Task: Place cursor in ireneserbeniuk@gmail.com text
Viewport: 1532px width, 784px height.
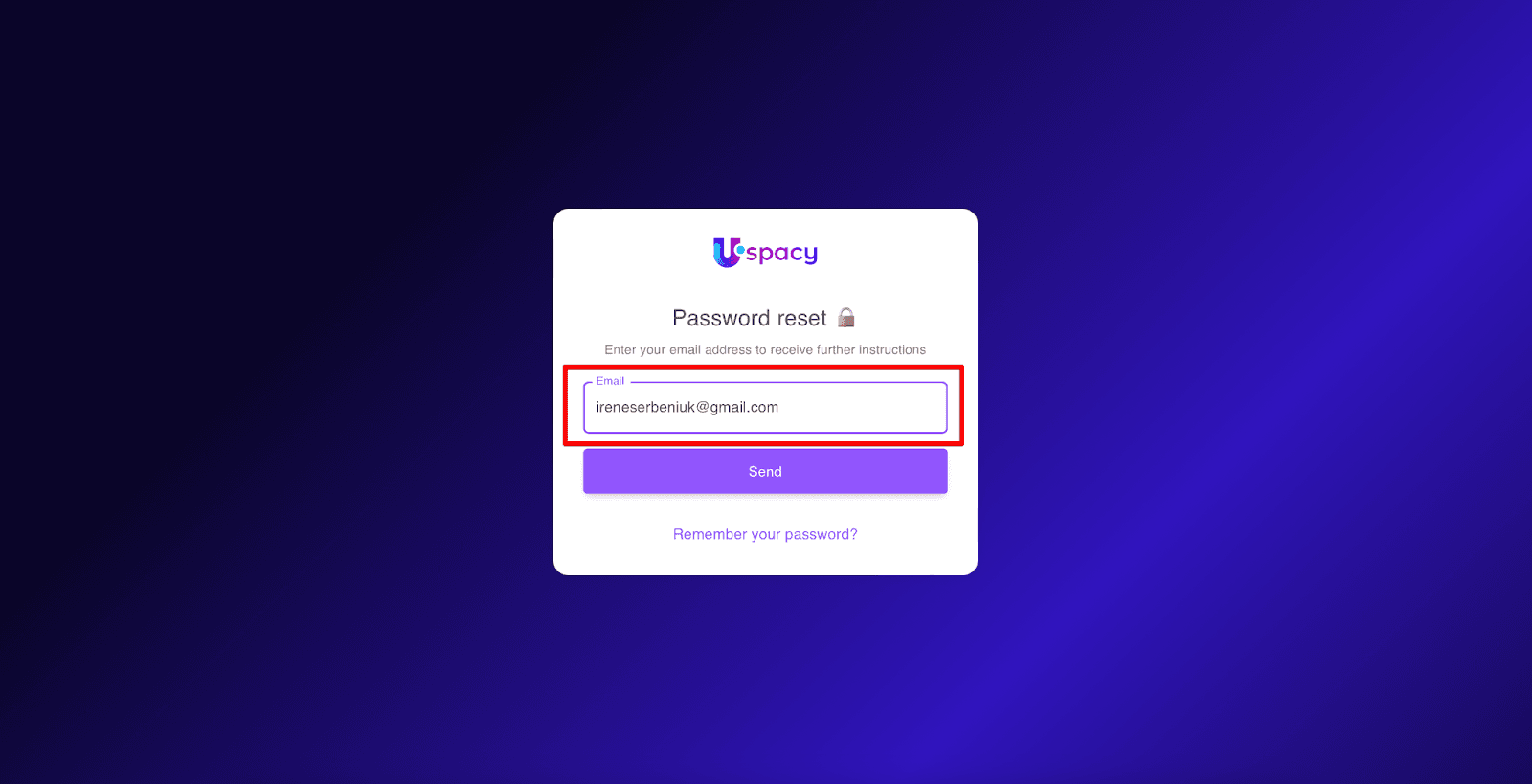Action: click(687, 407)
